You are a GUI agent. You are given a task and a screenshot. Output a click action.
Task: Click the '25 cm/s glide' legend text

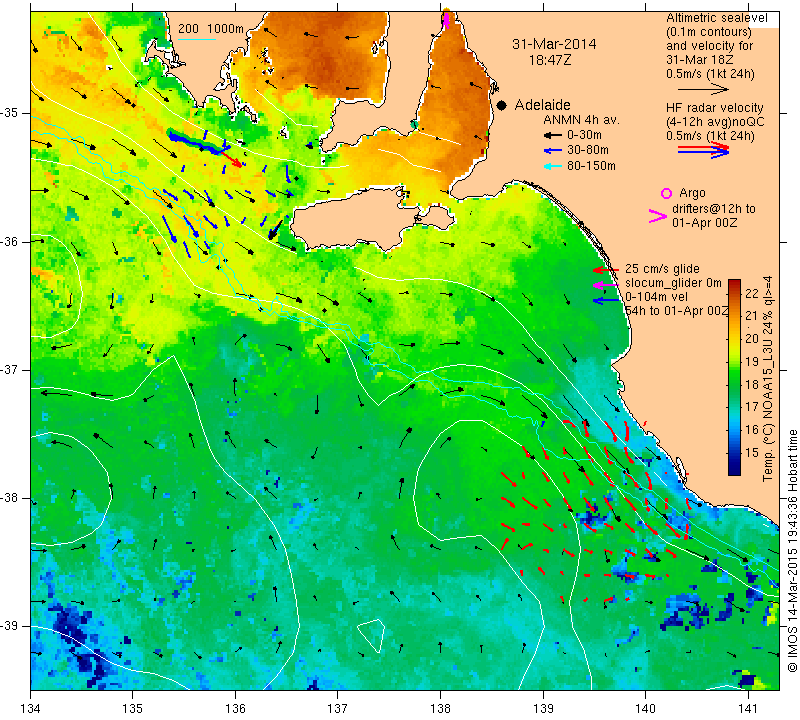pyautogui.click(x=662, y=269)
